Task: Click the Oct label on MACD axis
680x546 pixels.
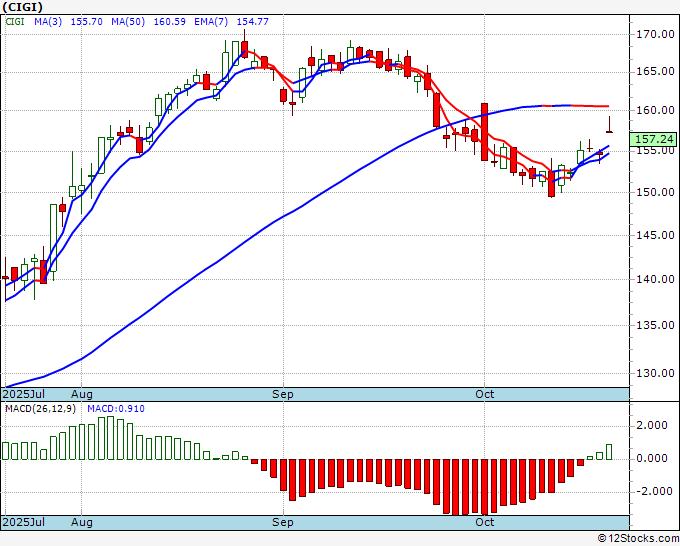Action: [484, 522]
